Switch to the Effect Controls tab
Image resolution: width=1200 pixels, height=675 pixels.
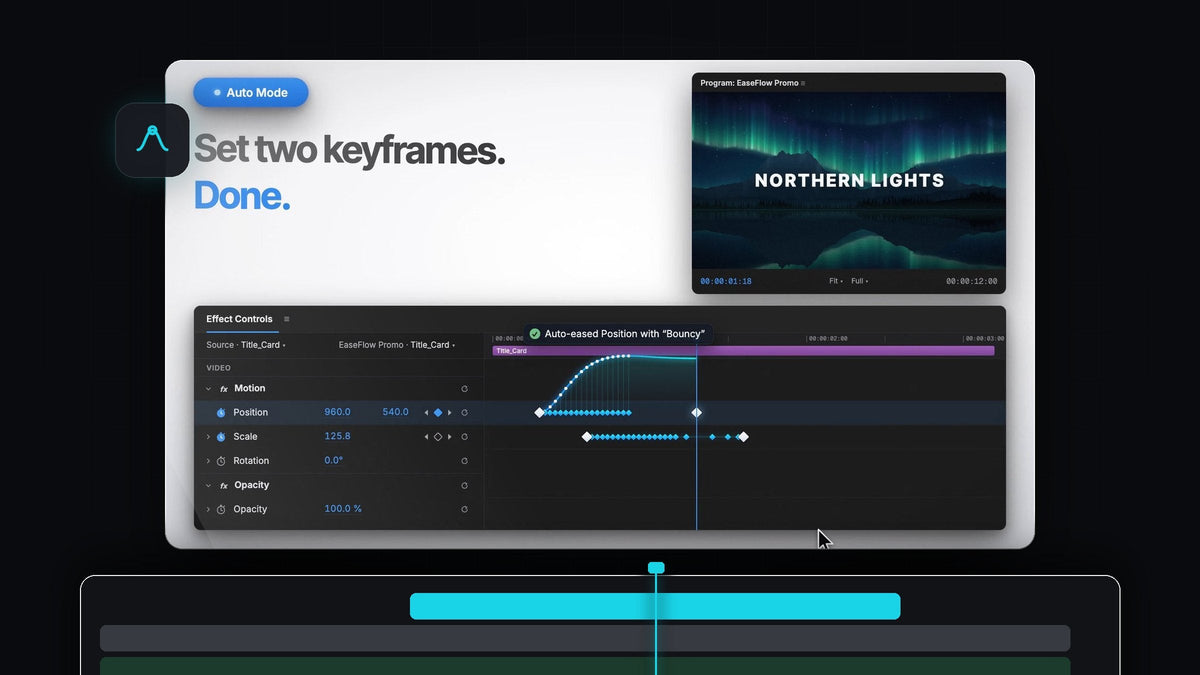point(239,319)
